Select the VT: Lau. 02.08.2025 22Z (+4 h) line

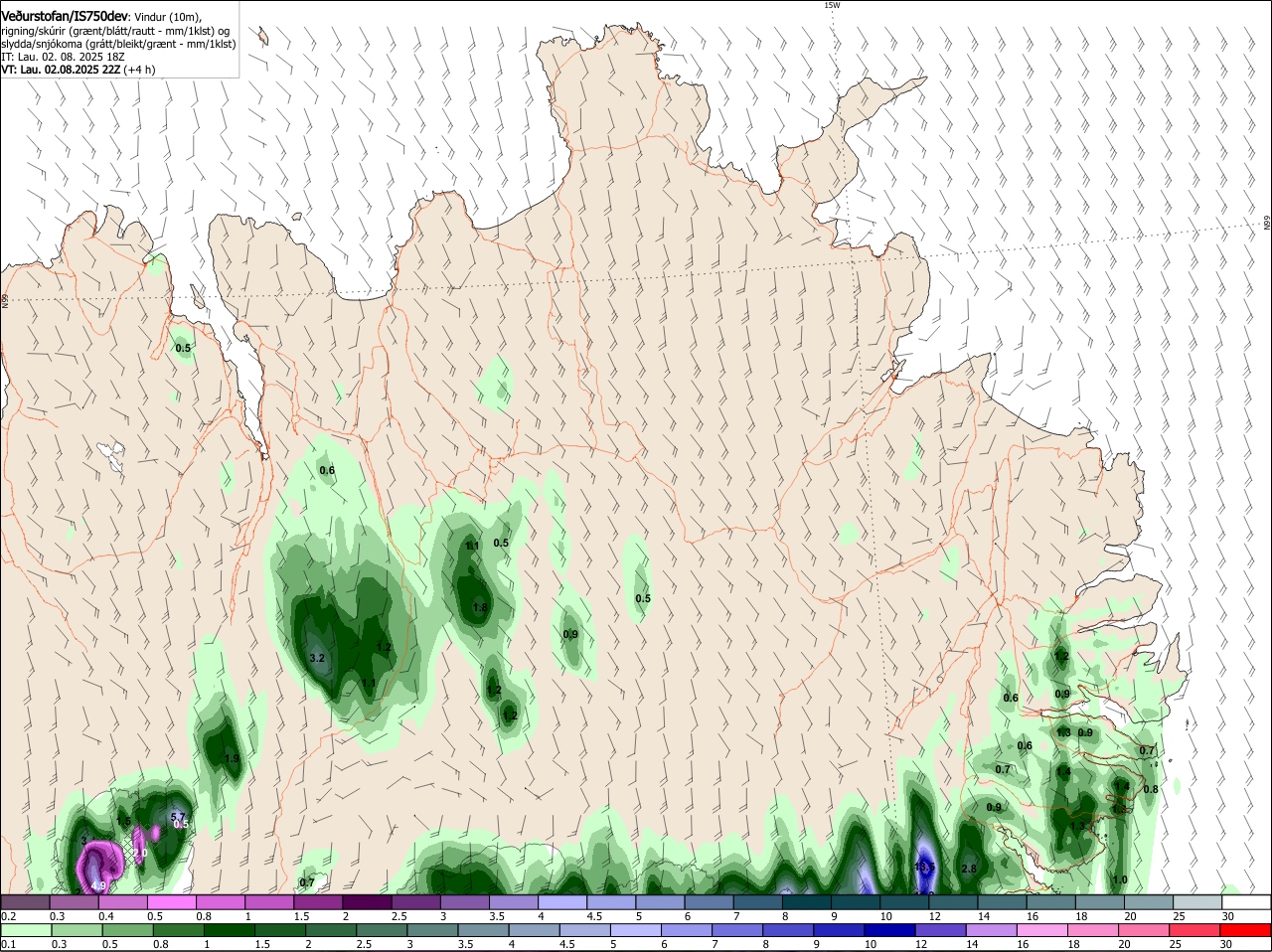tap(78, 70)
